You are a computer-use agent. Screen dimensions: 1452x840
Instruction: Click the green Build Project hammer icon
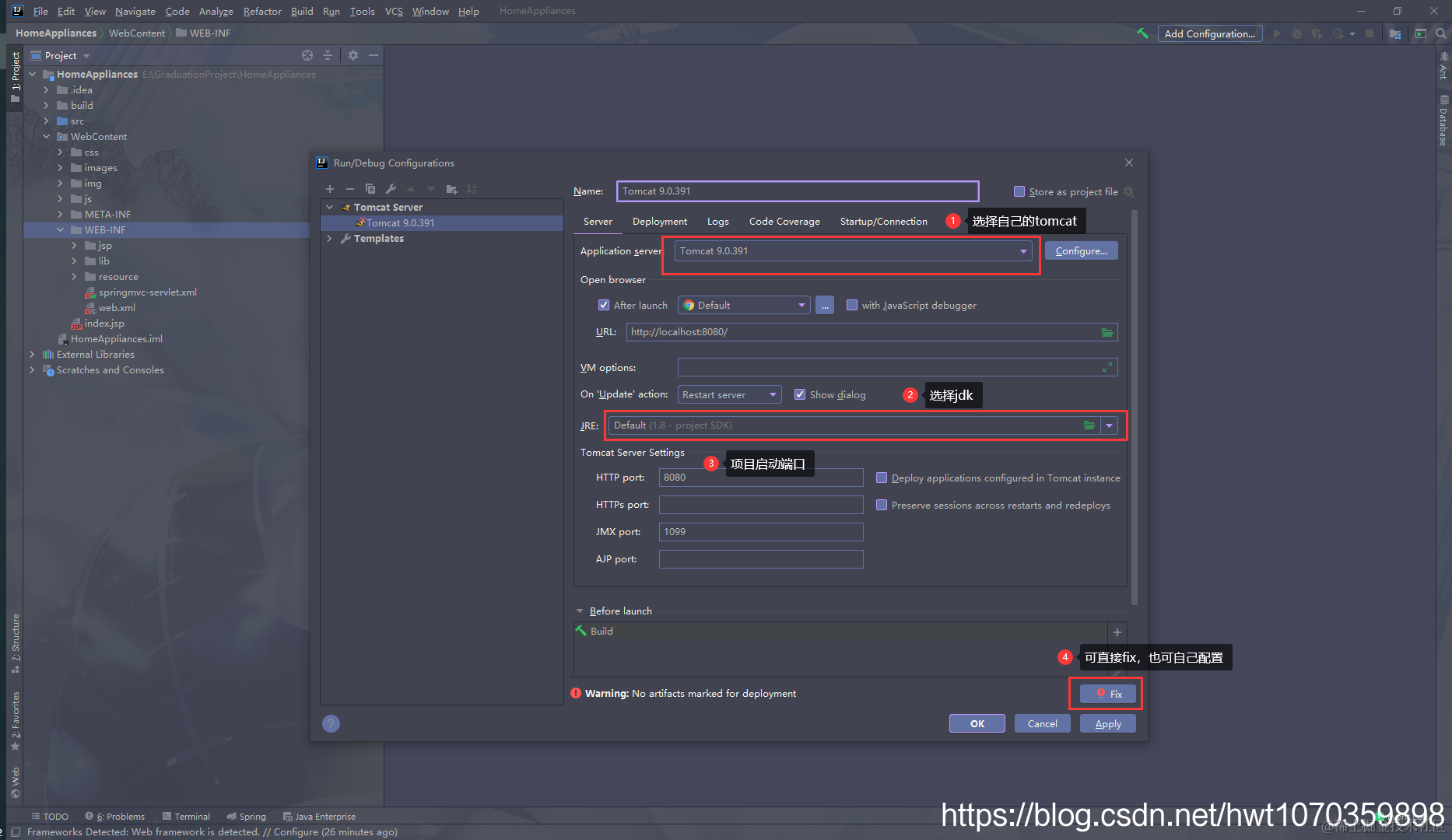(1142, 33)
